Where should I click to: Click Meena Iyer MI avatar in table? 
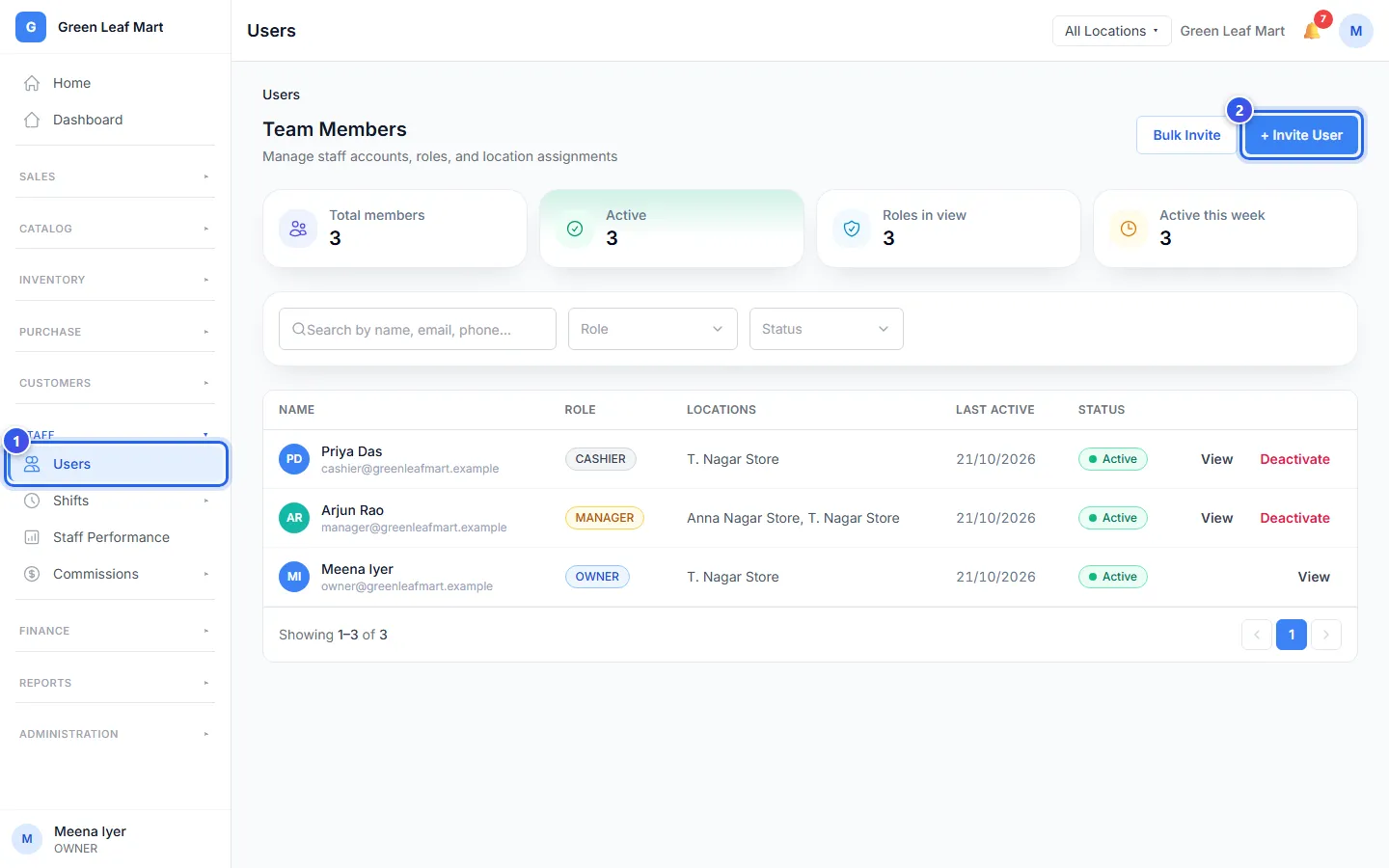294,577
